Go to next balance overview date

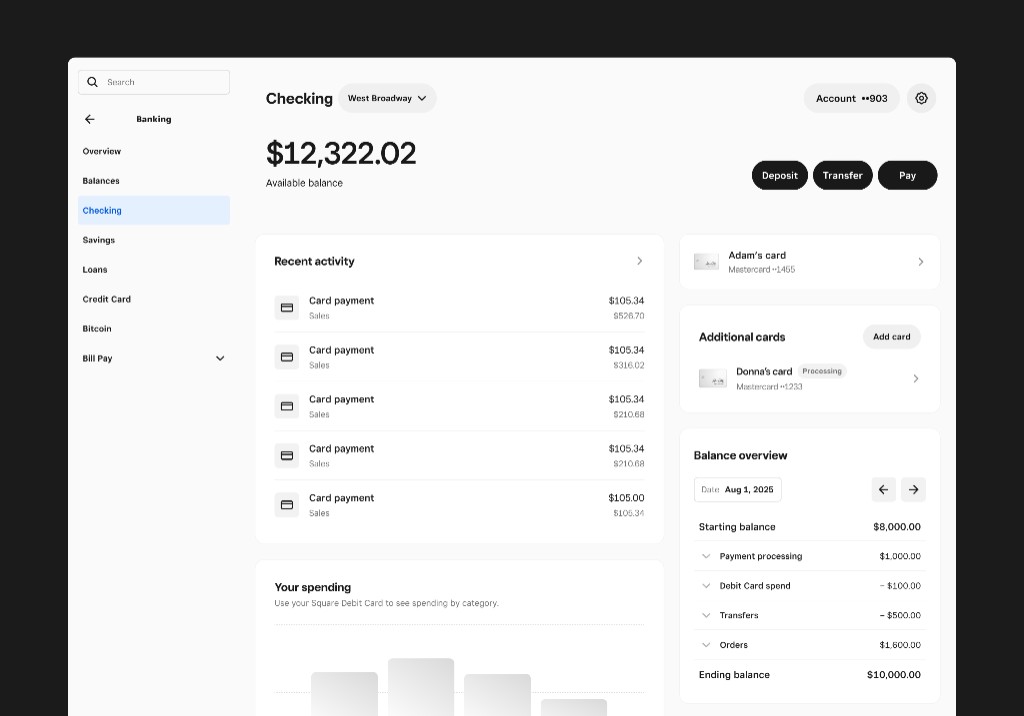click(913, 489)
